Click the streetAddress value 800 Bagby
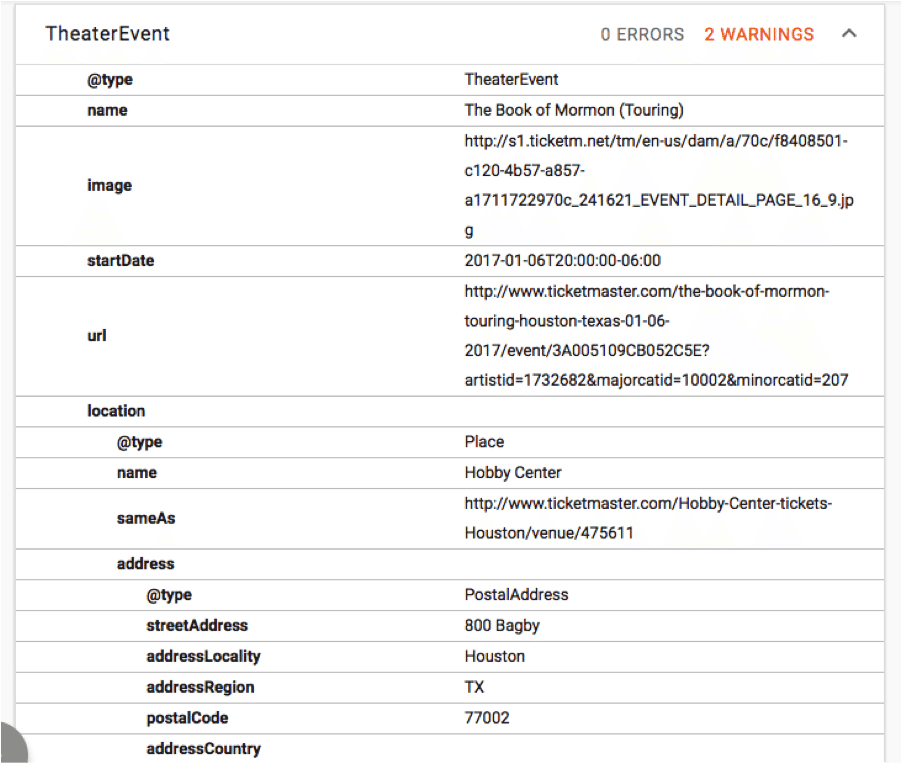 (502, 626)
